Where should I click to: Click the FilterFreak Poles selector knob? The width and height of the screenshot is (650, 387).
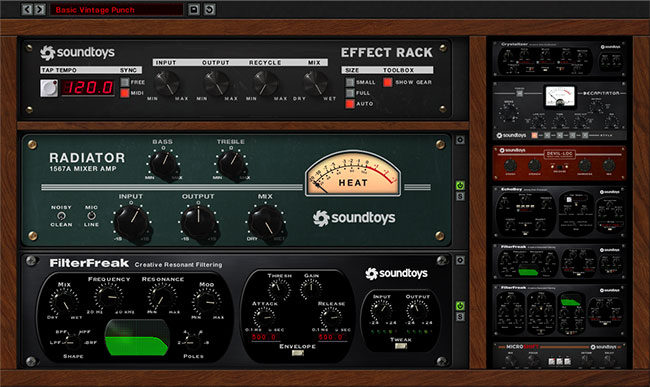pyautogui.click(x=193, y=341)
